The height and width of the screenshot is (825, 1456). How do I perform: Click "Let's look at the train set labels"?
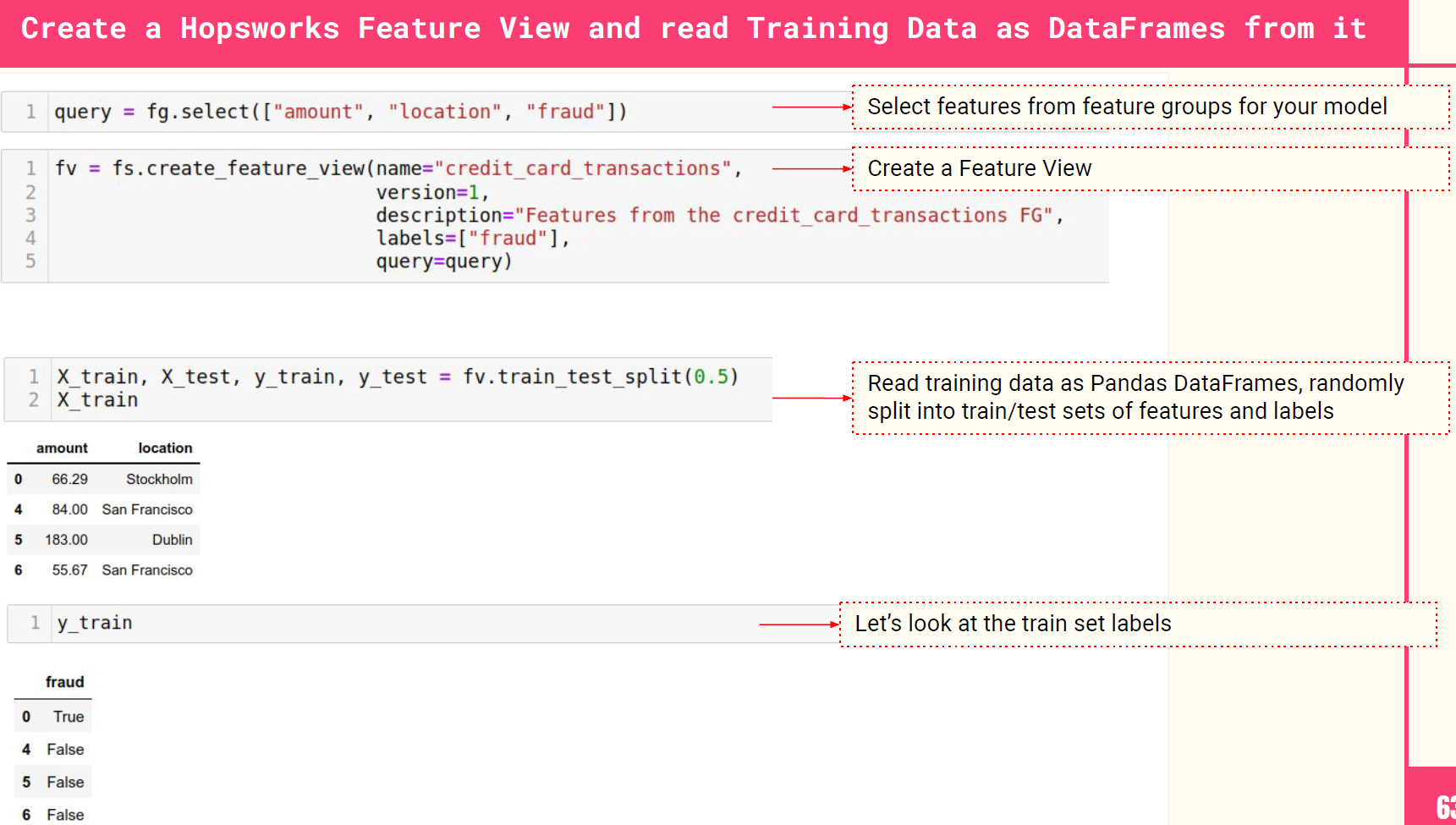[x=1138, y=624]
